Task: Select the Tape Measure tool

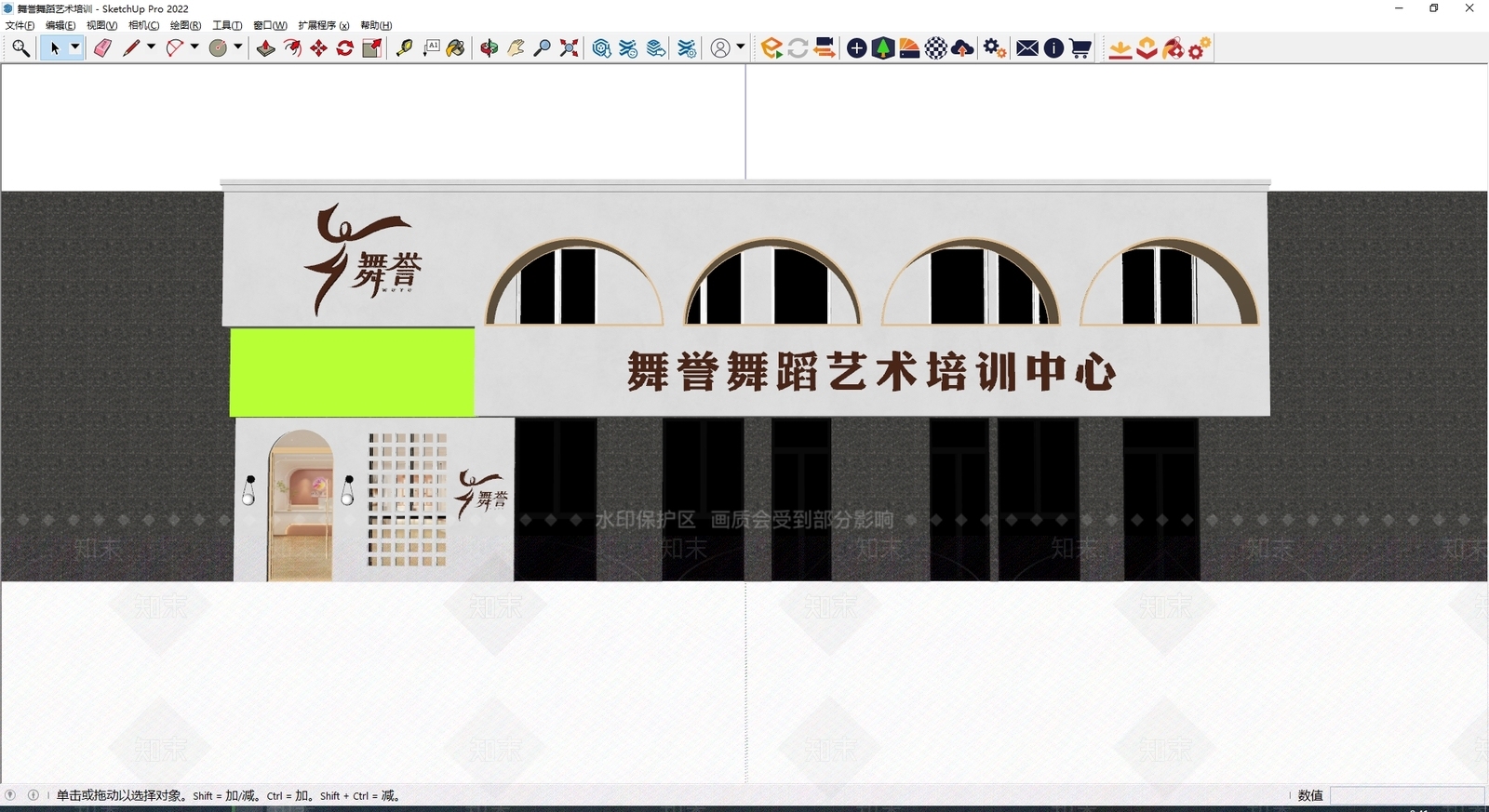Action: pos(404,48)
